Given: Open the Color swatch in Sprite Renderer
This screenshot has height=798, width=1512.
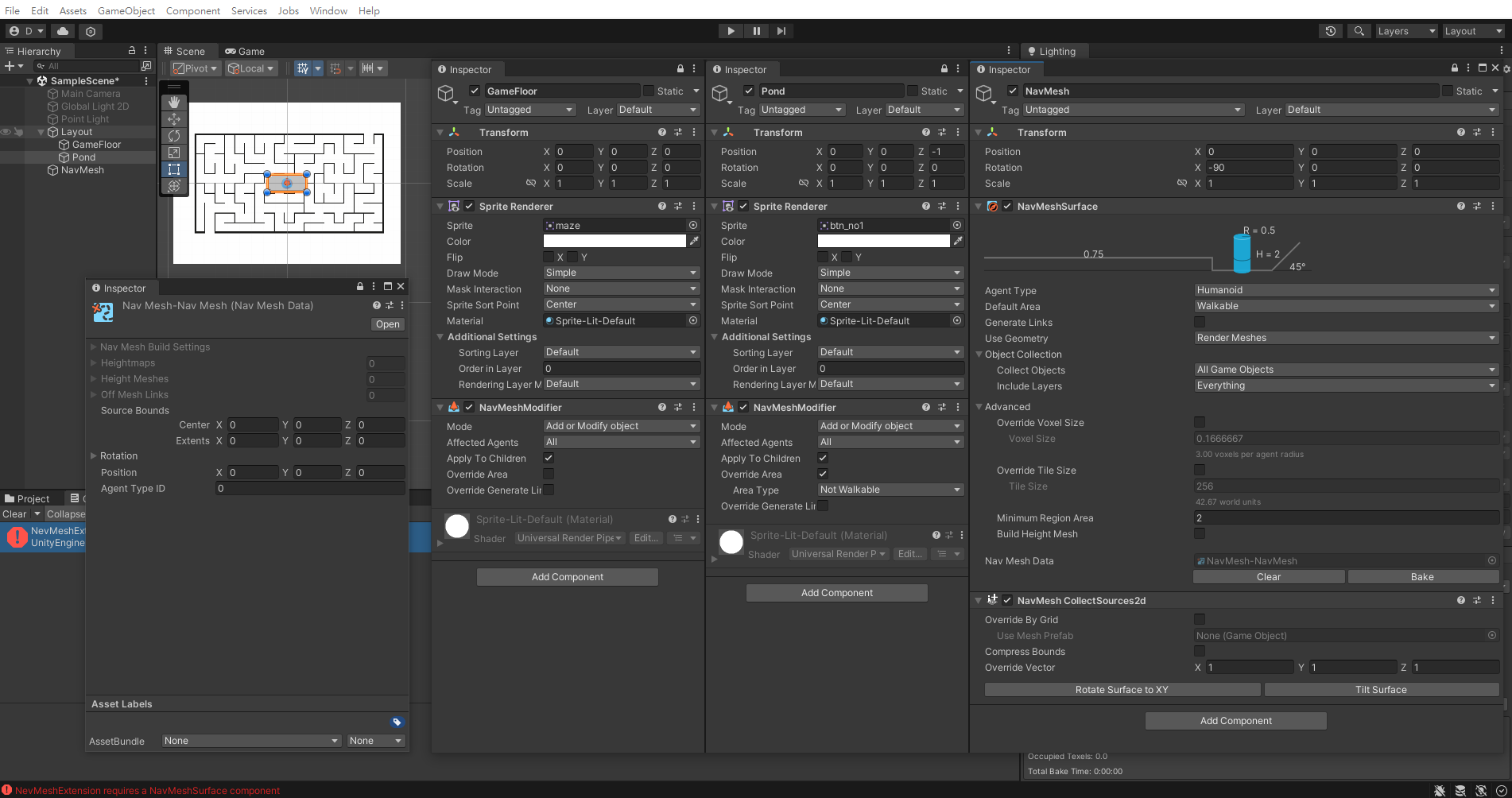Looking at the screenshot, I should pos(614,241).
